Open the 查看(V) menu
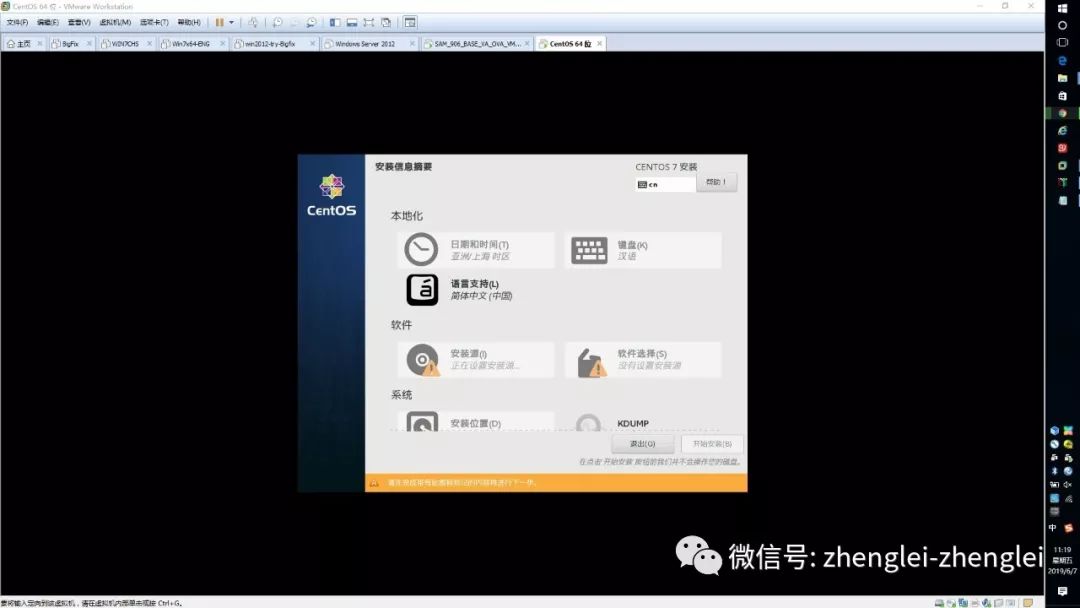The image size is (1080, 608). coord(79,23)
